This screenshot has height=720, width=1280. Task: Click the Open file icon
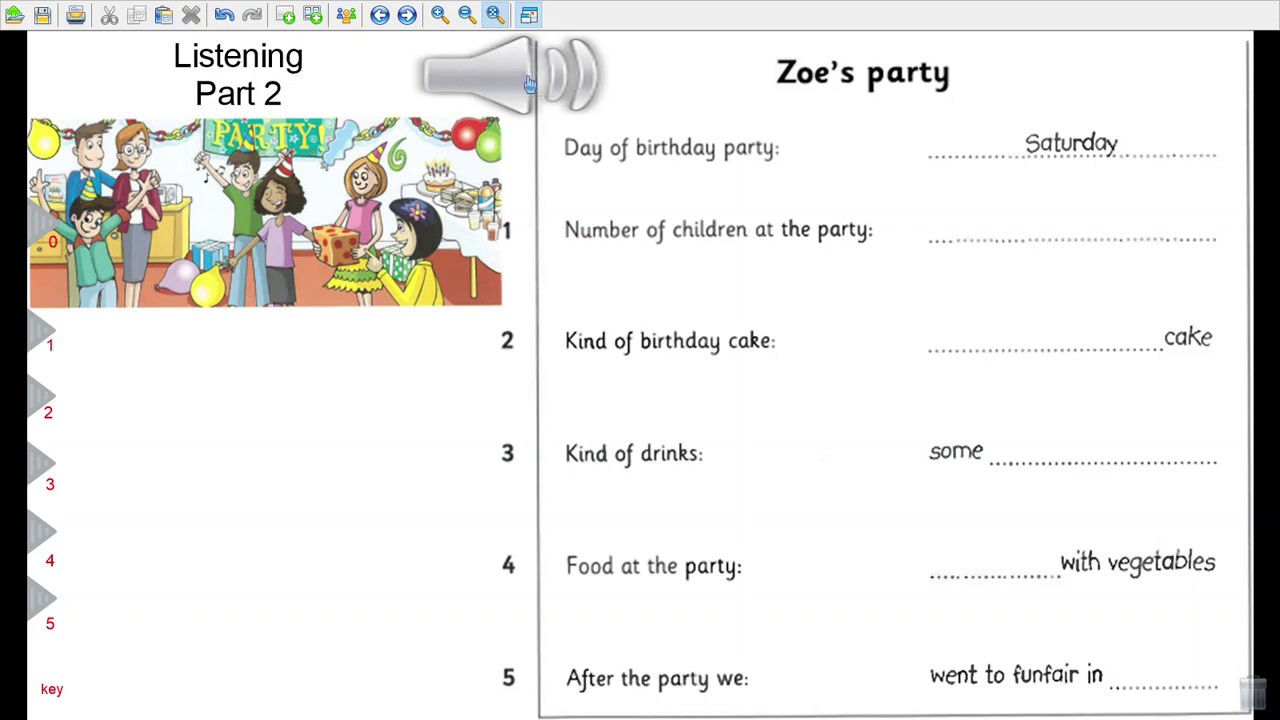(x=15, y=15)
